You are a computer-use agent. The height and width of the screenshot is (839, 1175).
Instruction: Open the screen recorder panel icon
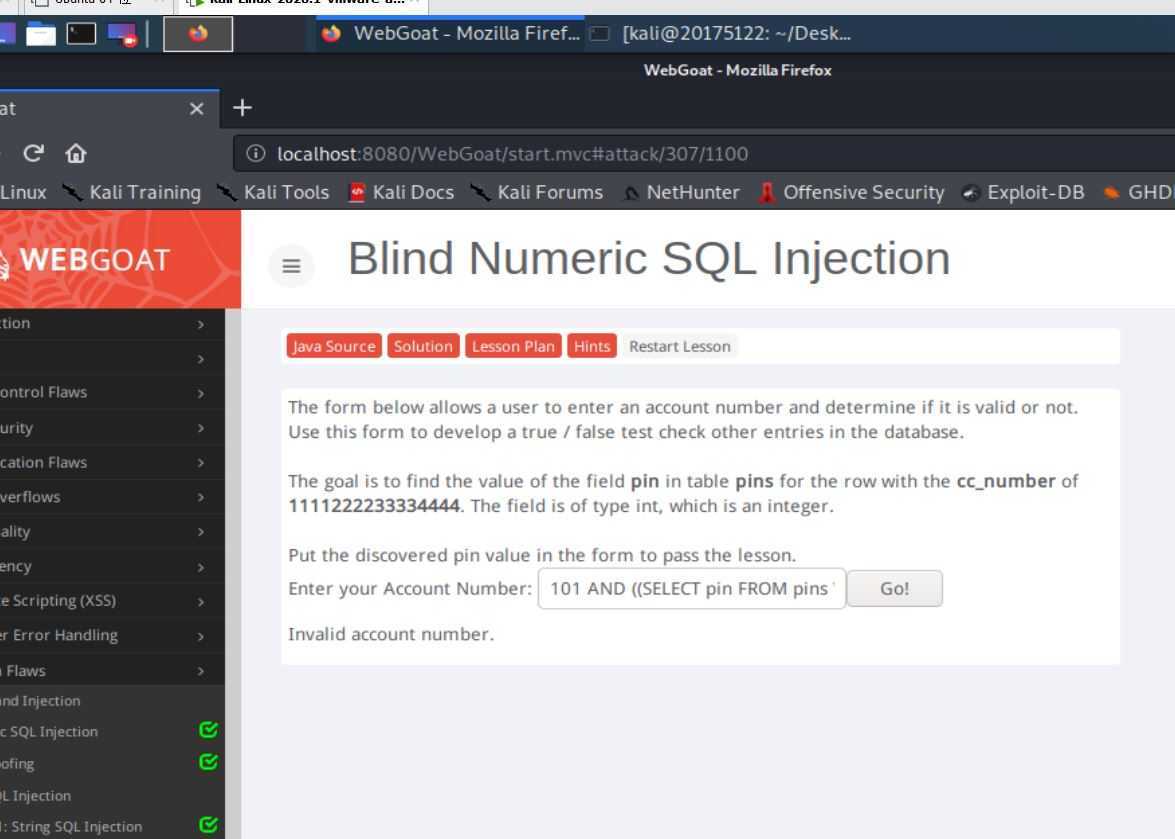122,34
